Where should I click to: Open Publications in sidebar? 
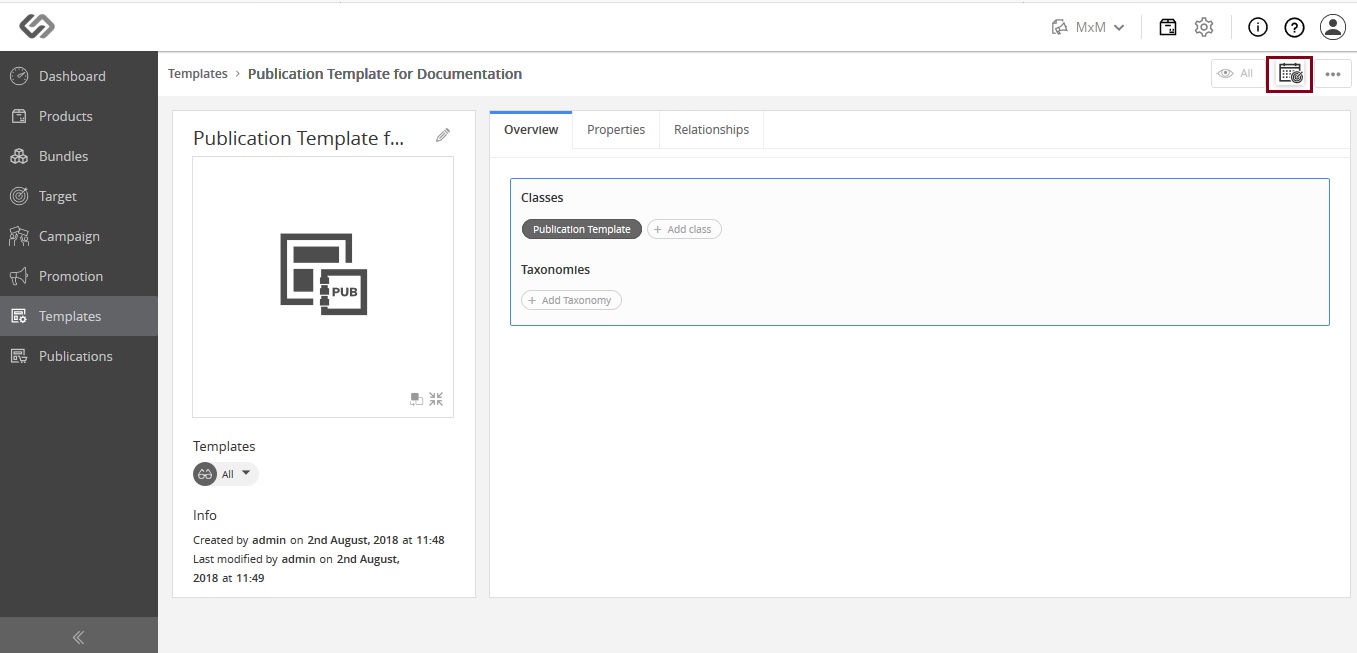coord(79,356)
